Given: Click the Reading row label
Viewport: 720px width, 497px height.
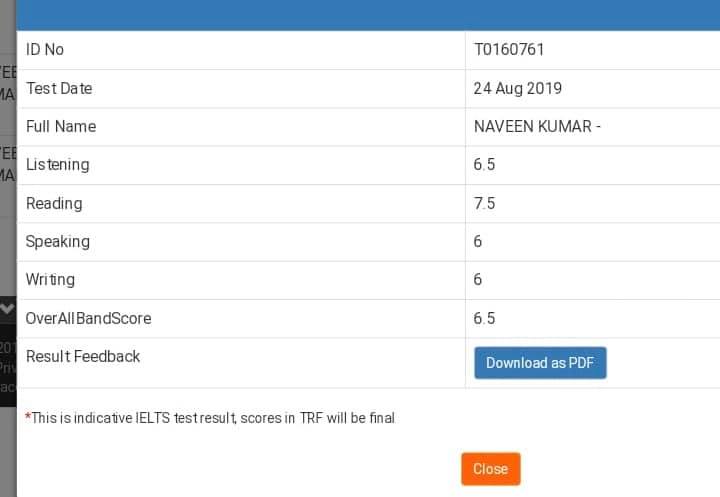Looking at the screenshot, I should click(x=54, y=203).
